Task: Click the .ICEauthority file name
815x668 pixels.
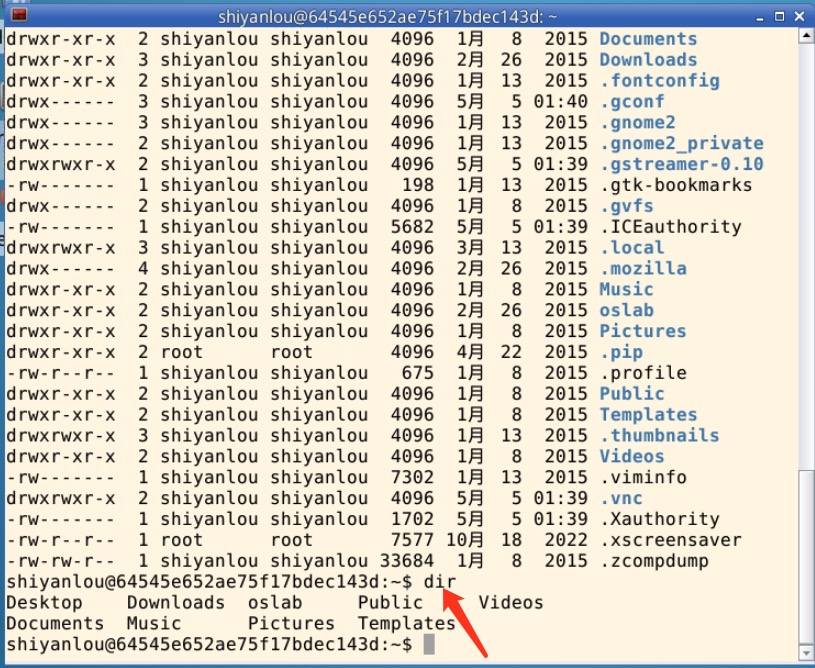Action: tap(670, 227)
